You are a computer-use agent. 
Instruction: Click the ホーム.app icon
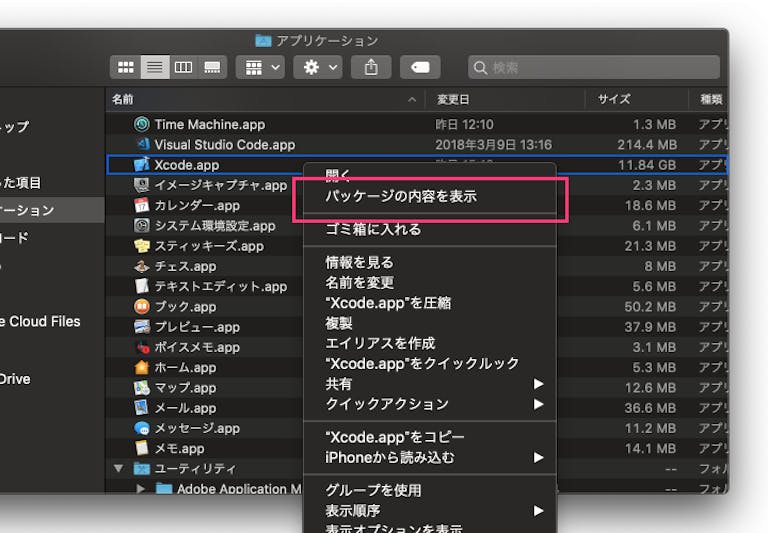pos(142,367)
